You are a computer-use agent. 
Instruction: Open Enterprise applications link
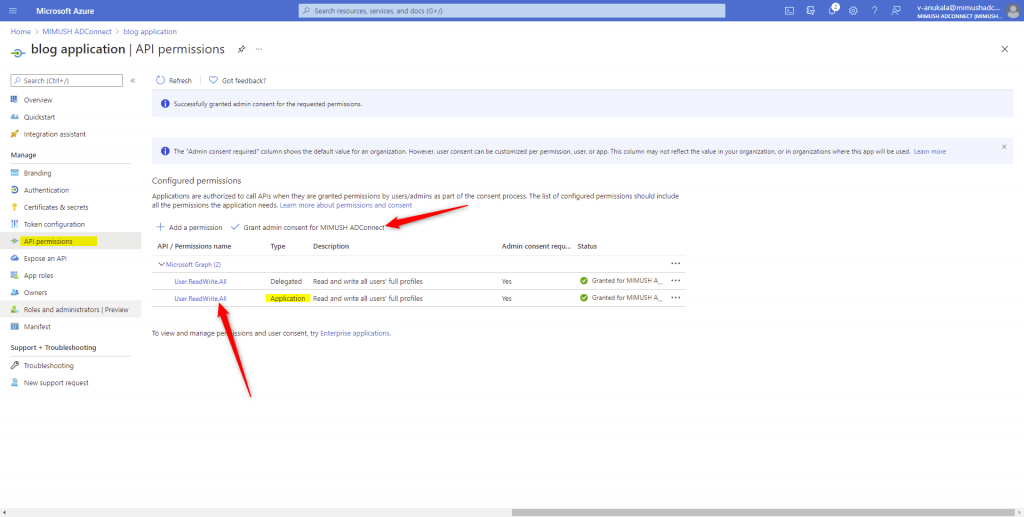tap(355, 333)
